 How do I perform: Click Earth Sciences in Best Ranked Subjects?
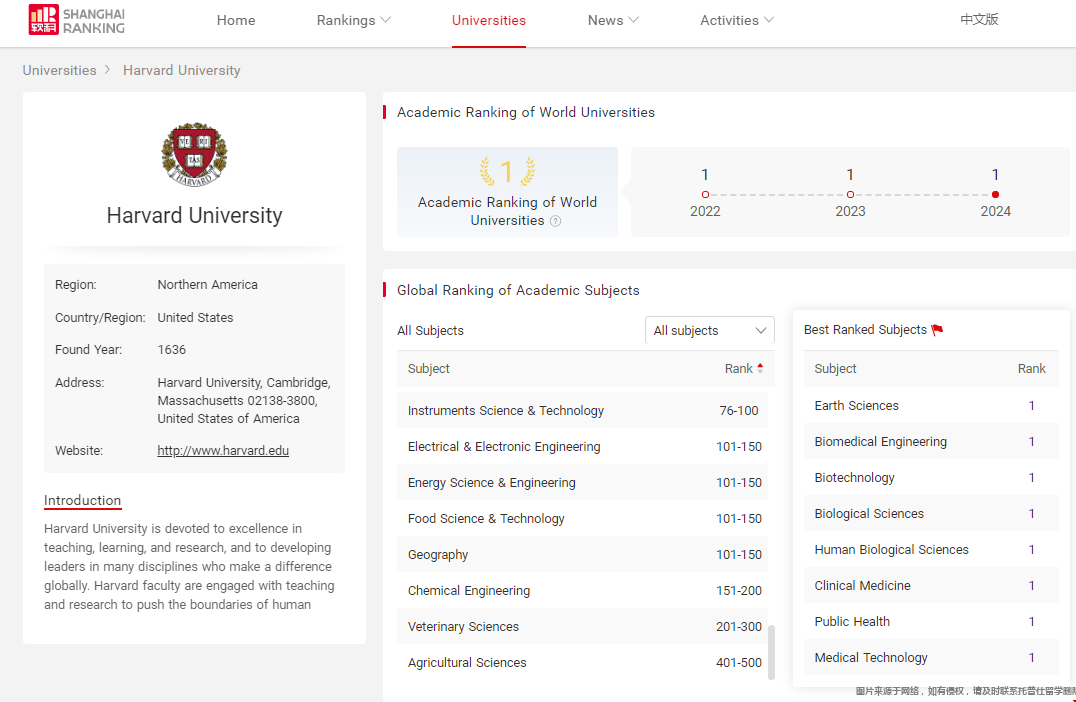pyautogui.click(x=856, y=406)
